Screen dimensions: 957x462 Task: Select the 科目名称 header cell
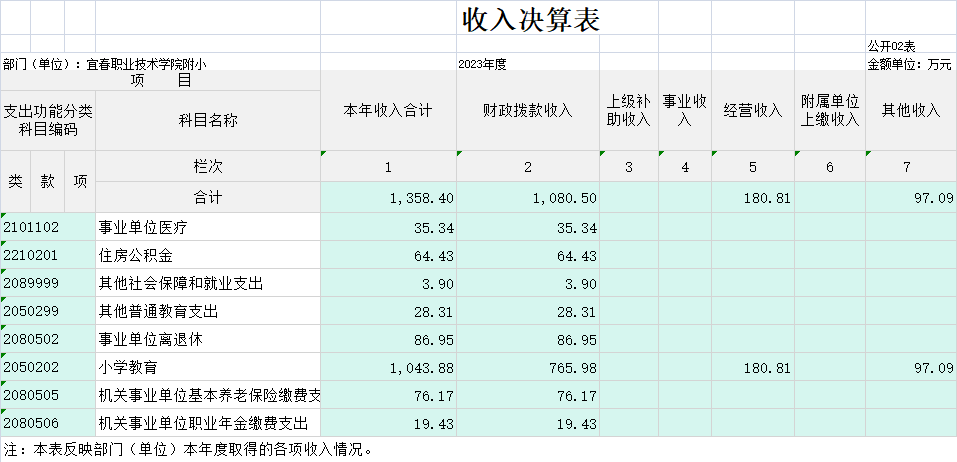click(x=208, y=121)
